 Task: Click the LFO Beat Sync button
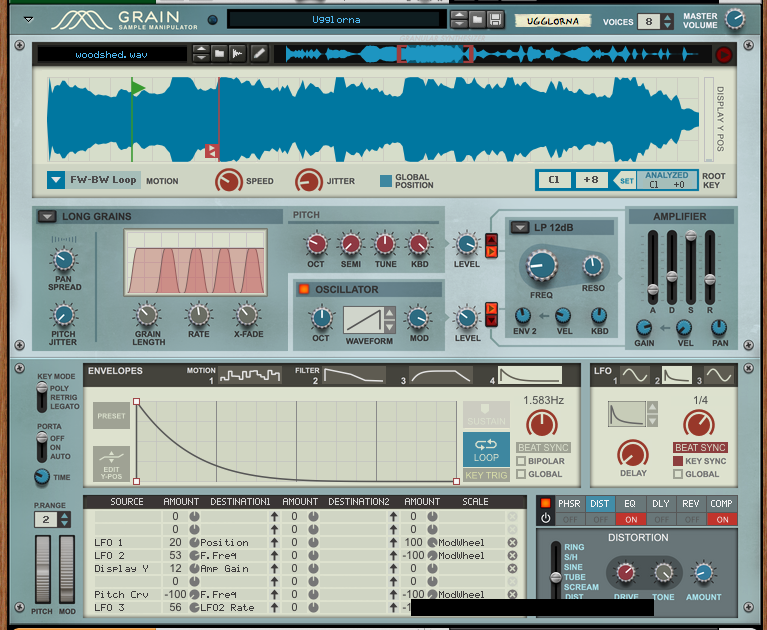click(700, 448)
